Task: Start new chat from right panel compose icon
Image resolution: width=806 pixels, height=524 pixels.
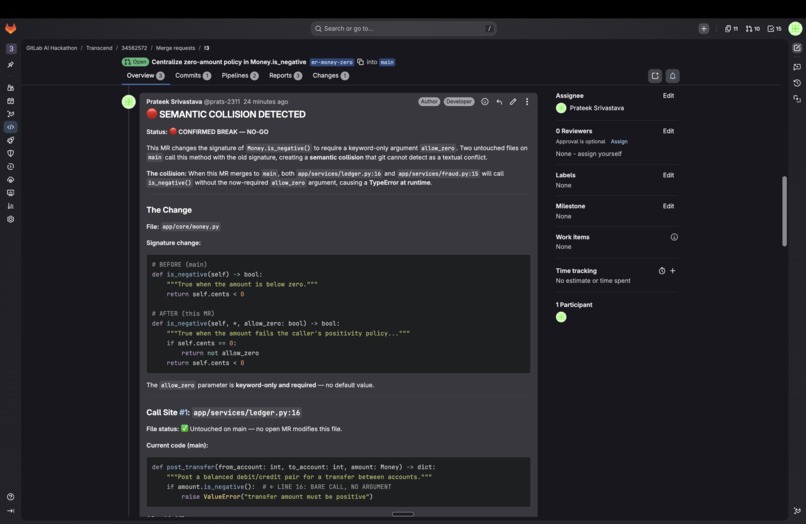Action: (x=797, y=48)
